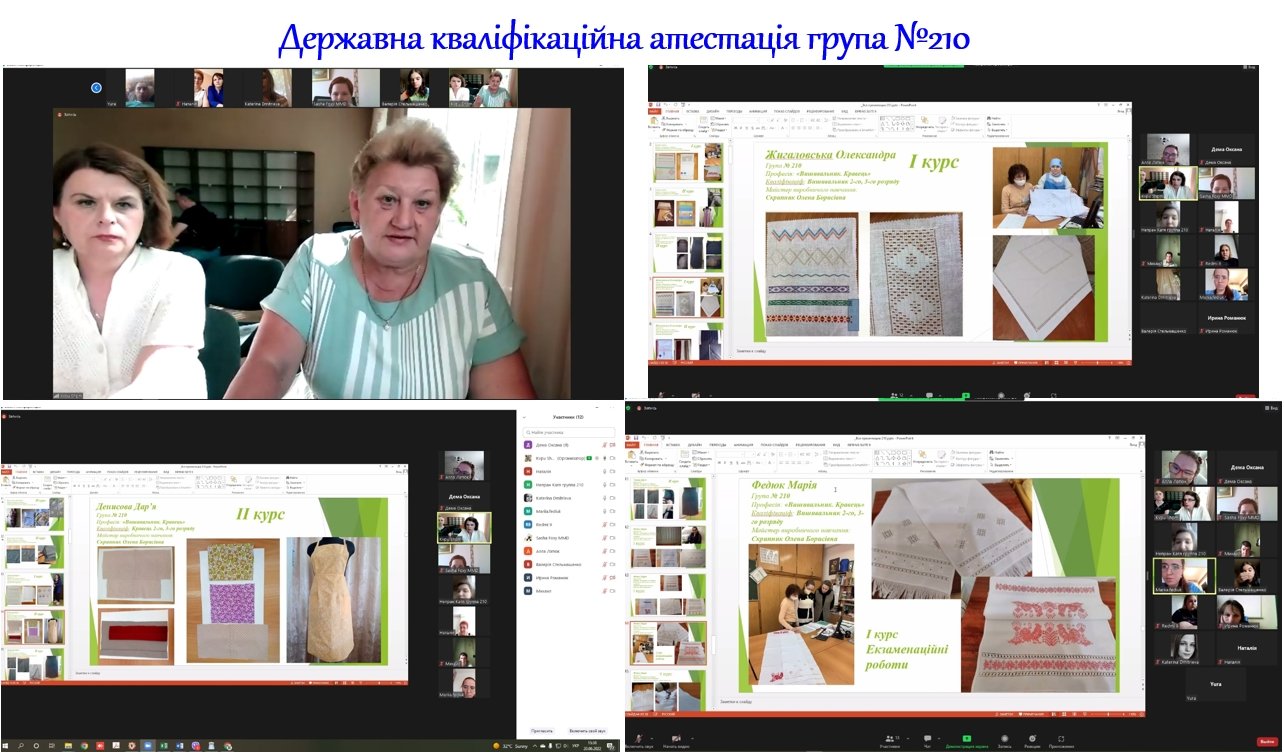The height and width of the screenshot is (752, 1284).
Task: Click the search participants field
Action: pos(568,432)
